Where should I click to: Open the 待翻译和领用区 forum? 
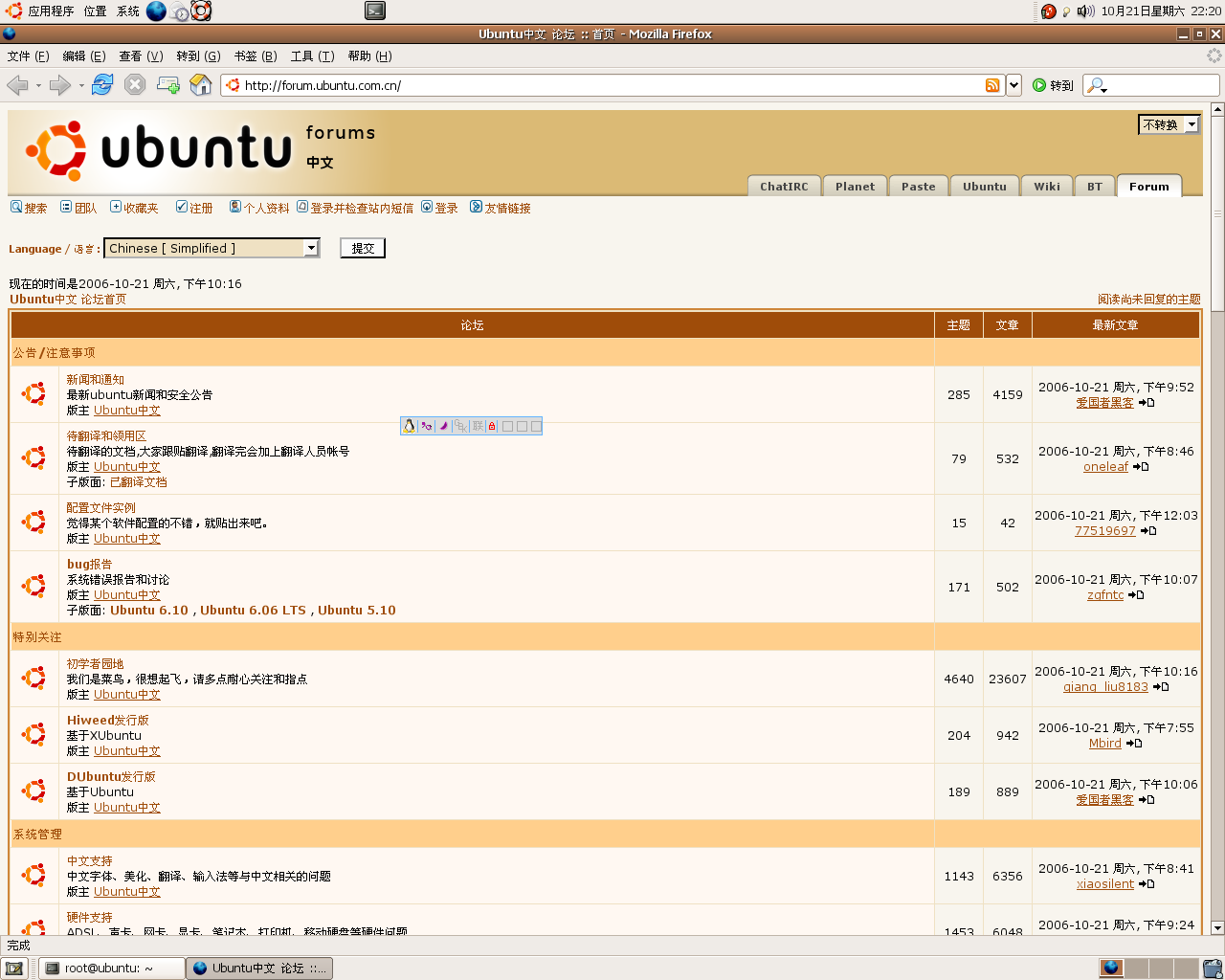106,436
